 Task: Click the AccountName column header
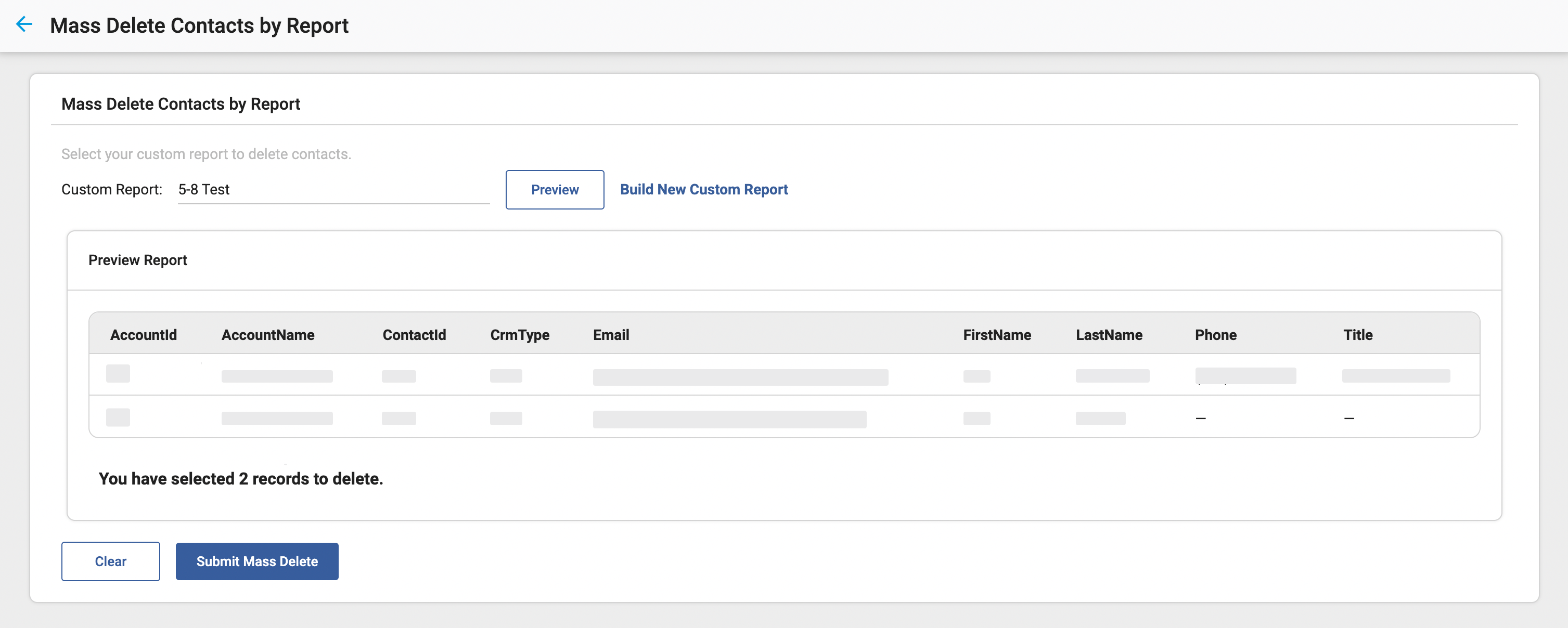pyautogui.click(x=267, y=335)
